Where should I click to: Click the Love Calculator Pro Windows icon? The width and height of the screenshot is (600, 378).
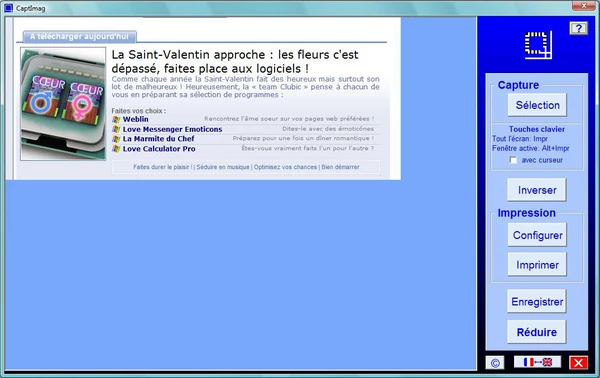116,149
